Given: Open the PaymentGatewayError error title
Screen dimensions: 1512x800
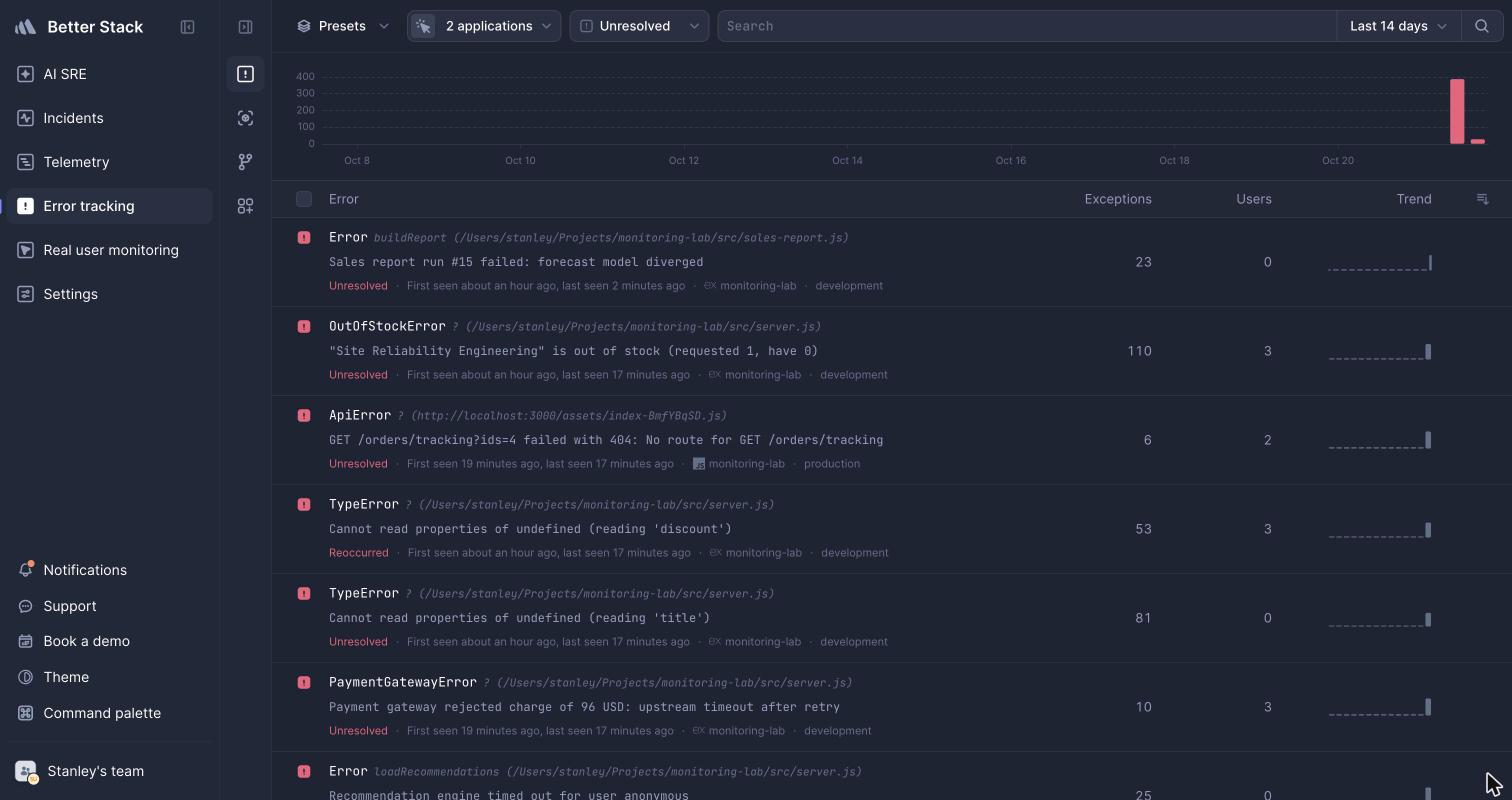Looking at the screenshot, I should 403,682.
